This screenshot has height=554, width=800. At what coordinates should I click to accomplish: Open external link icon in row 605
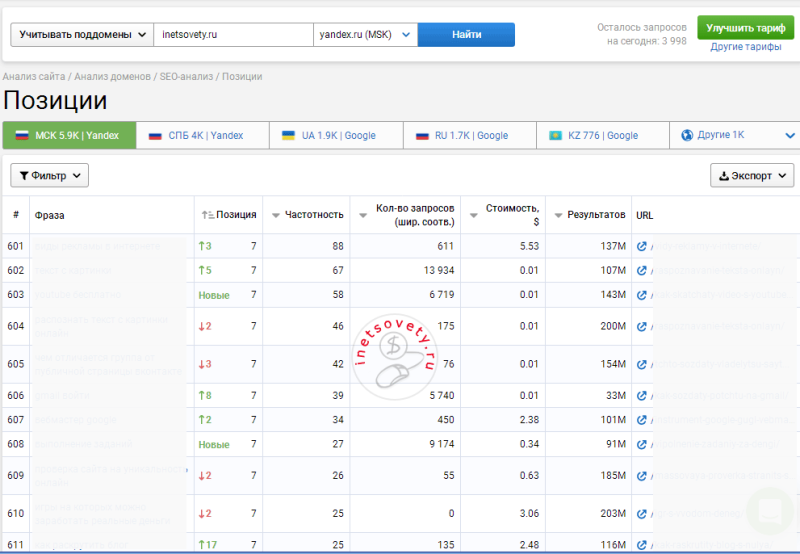[x=641, y=364]
